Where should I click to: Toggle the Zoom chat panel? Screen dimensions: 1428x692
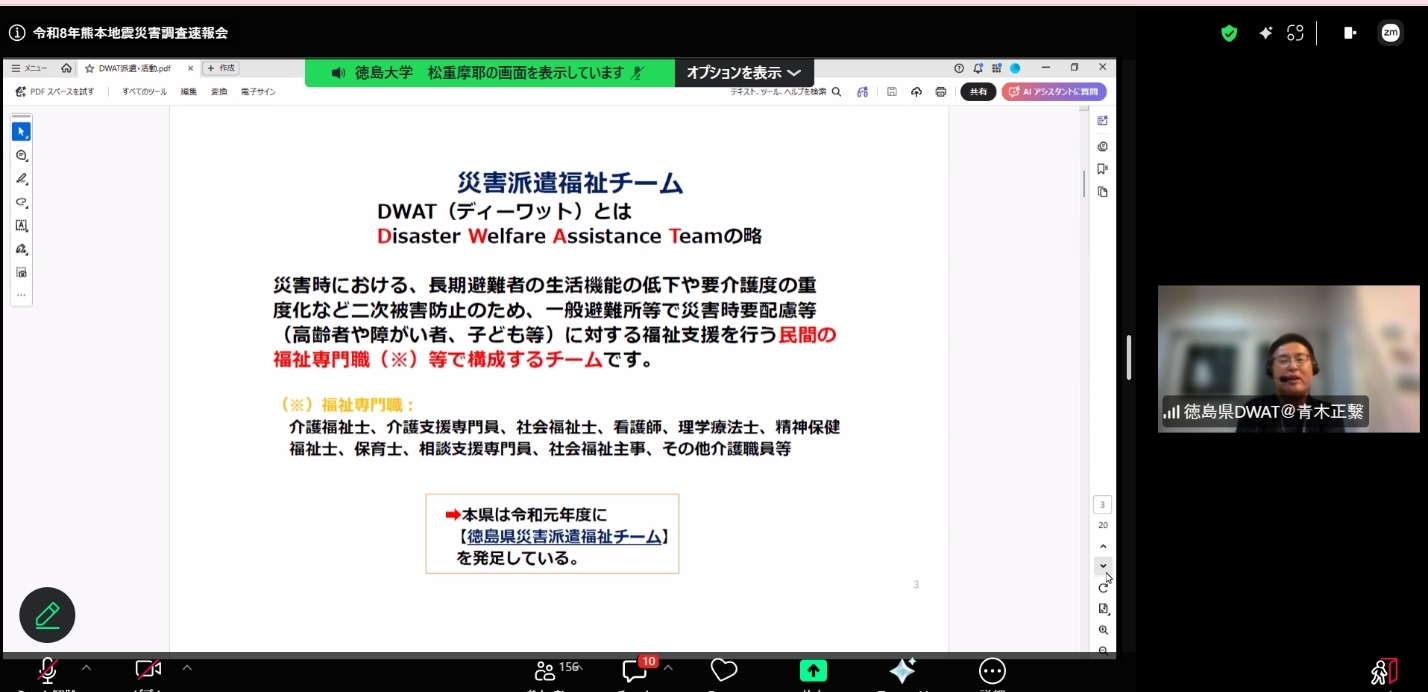pos(636,670)
